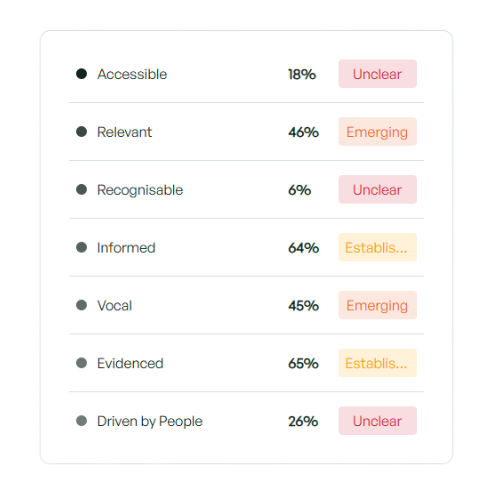Click the Driven by People label

tap(150, 421)
